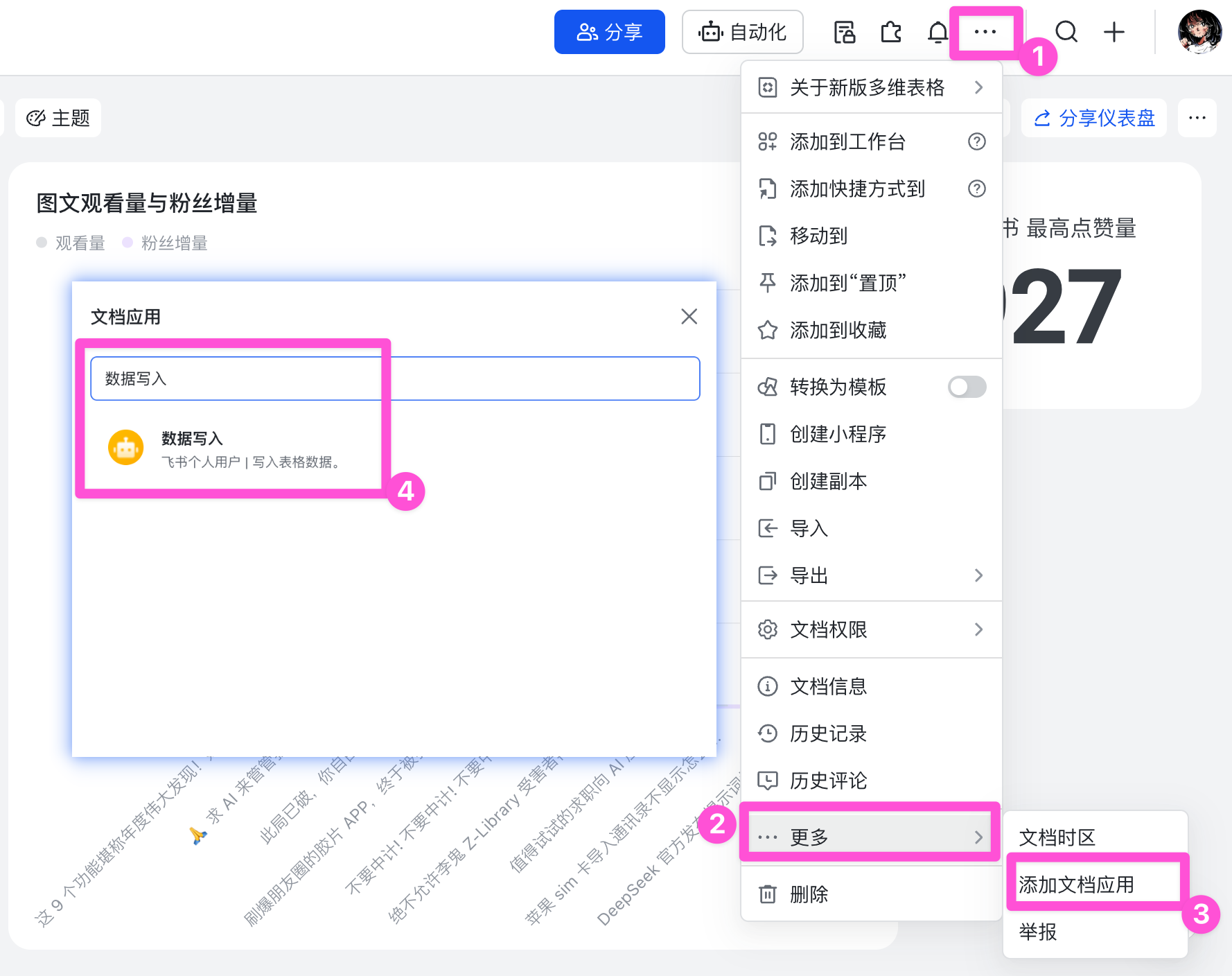
Task: Choose 创建副本 menu entry
Action: point(872,481)
